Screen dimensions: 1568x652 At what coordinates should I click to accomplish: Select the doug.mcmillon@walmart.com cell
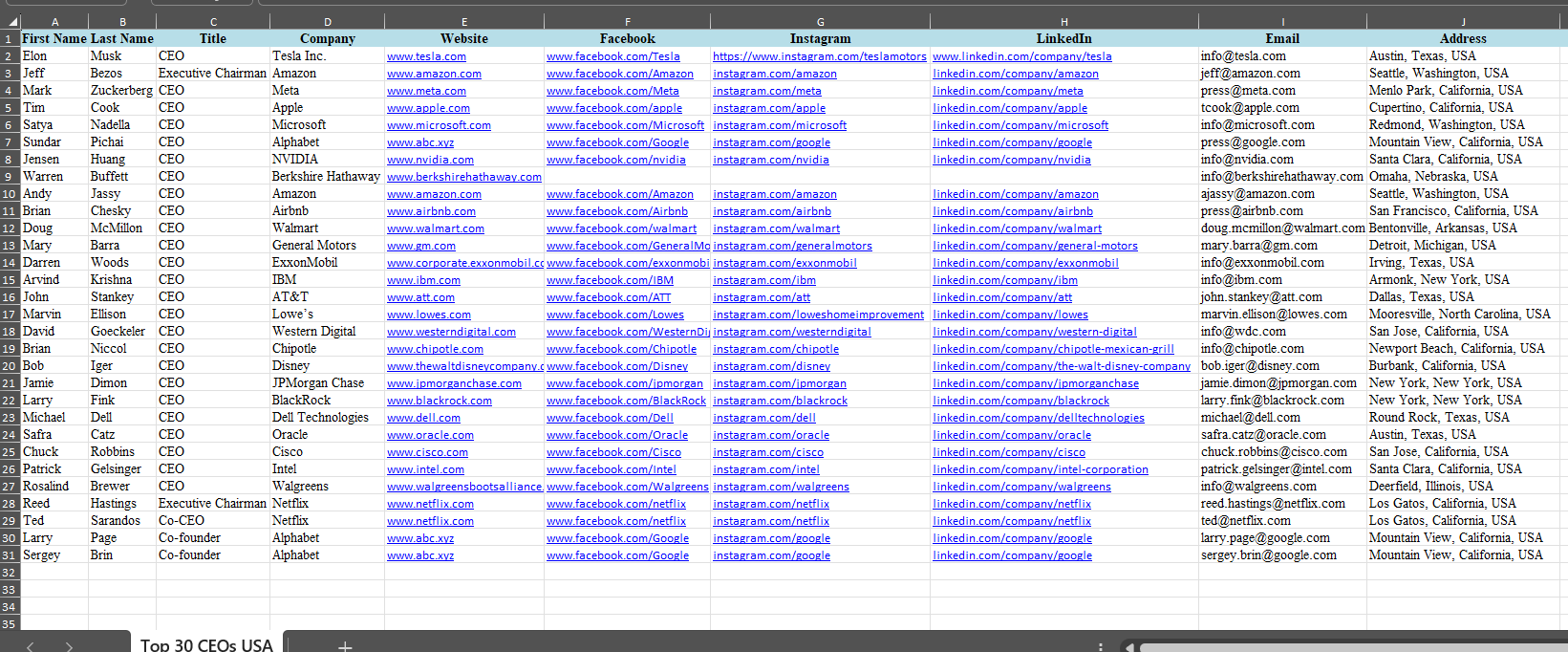[x=1282, y=228]
